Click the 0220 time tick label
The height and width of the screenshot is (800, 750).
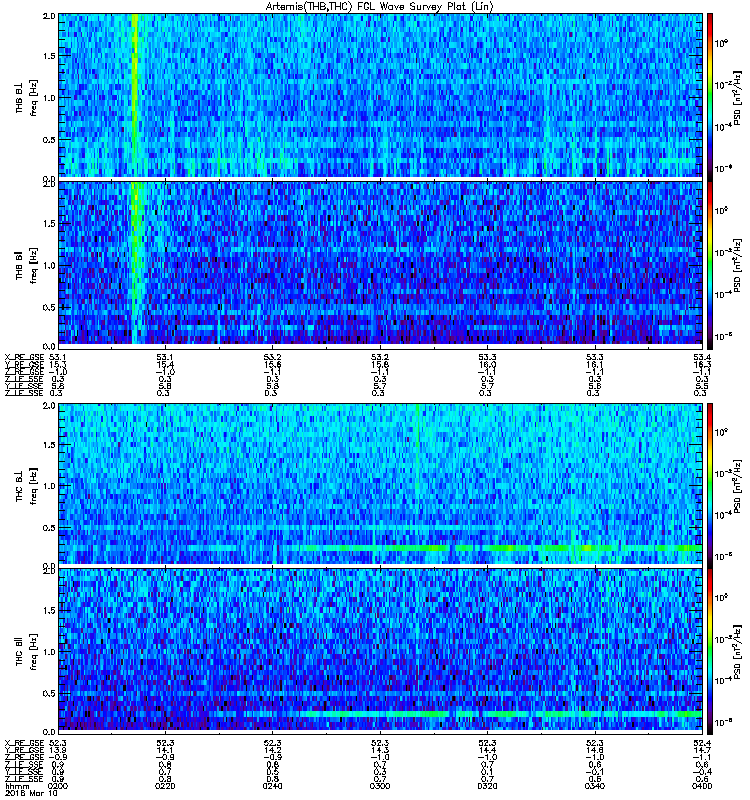pos(165,786)
